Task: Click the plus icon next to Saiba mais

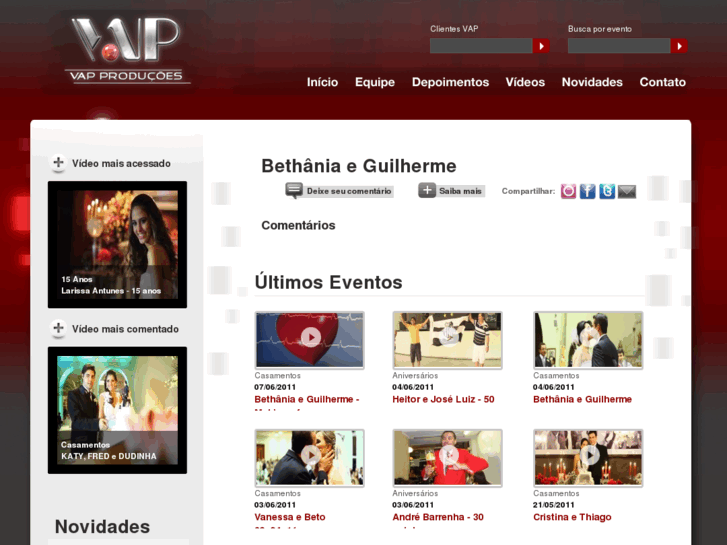Action: click(427, 190)
